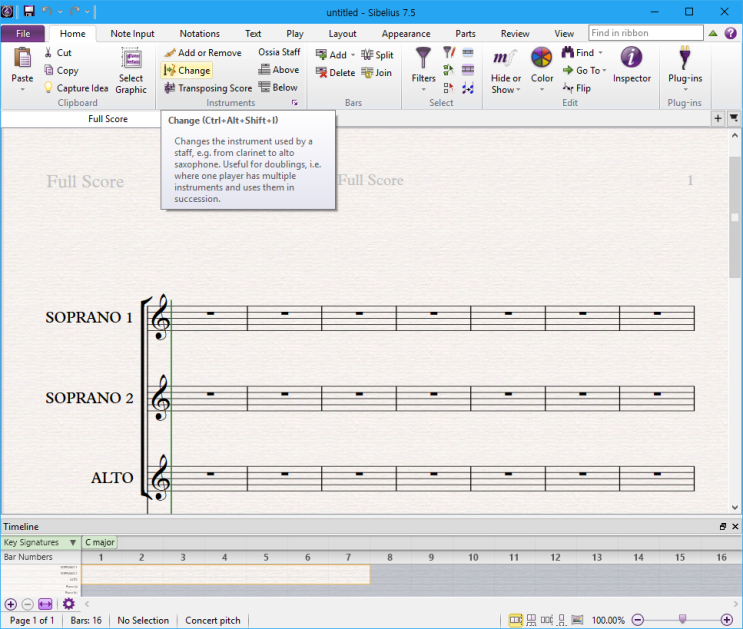Click the Find binoculars icon

[568, 52]
